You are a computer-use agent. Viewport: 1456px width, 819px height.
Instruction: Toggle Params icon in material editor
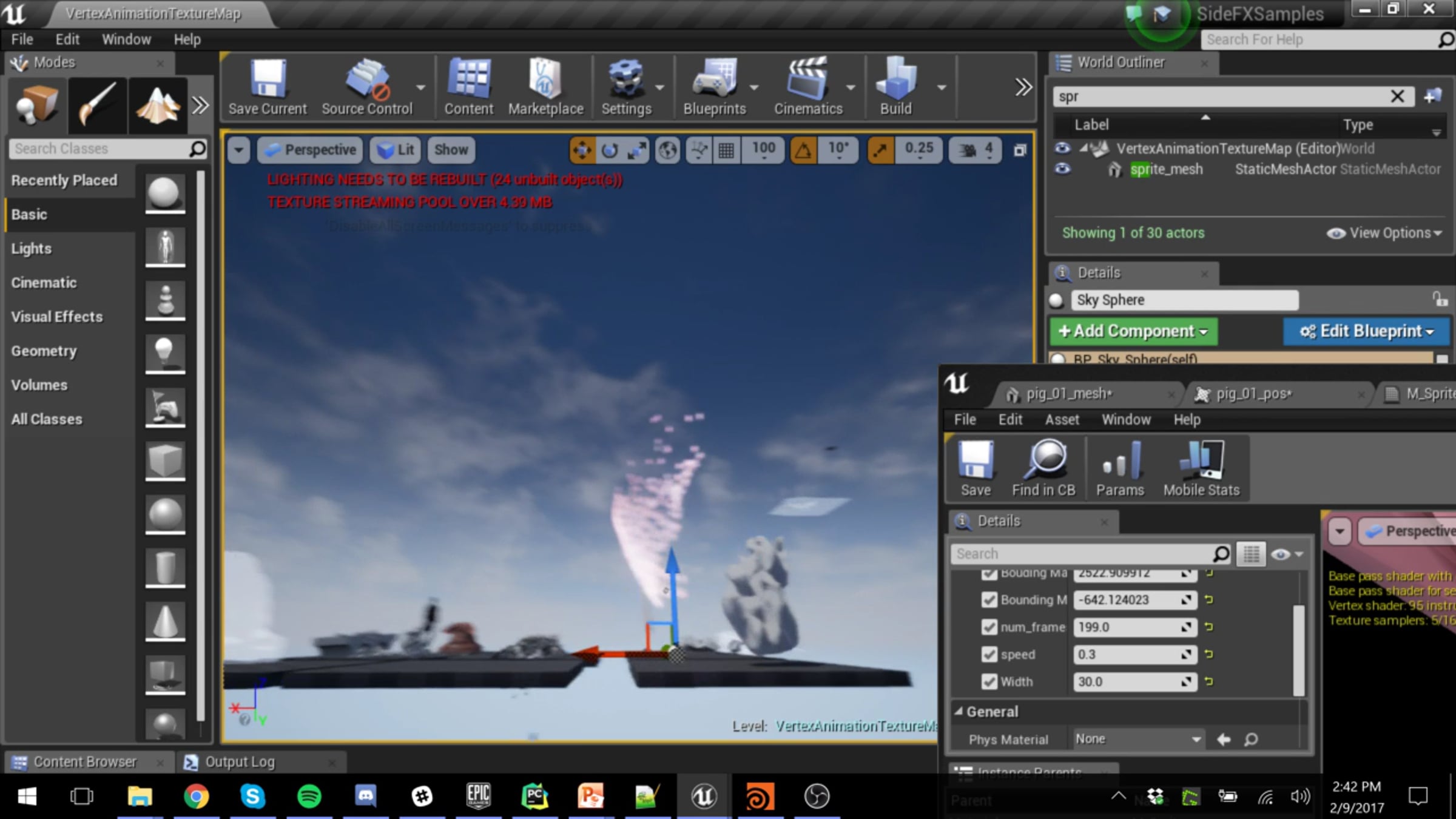click(x=1120, y=468)
